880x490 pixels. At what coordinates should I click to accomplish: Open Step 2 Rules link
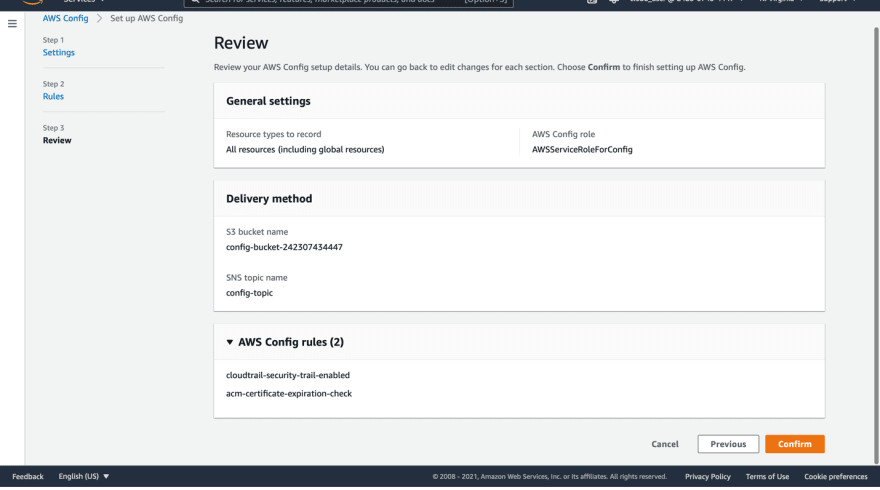click(53, 96)
